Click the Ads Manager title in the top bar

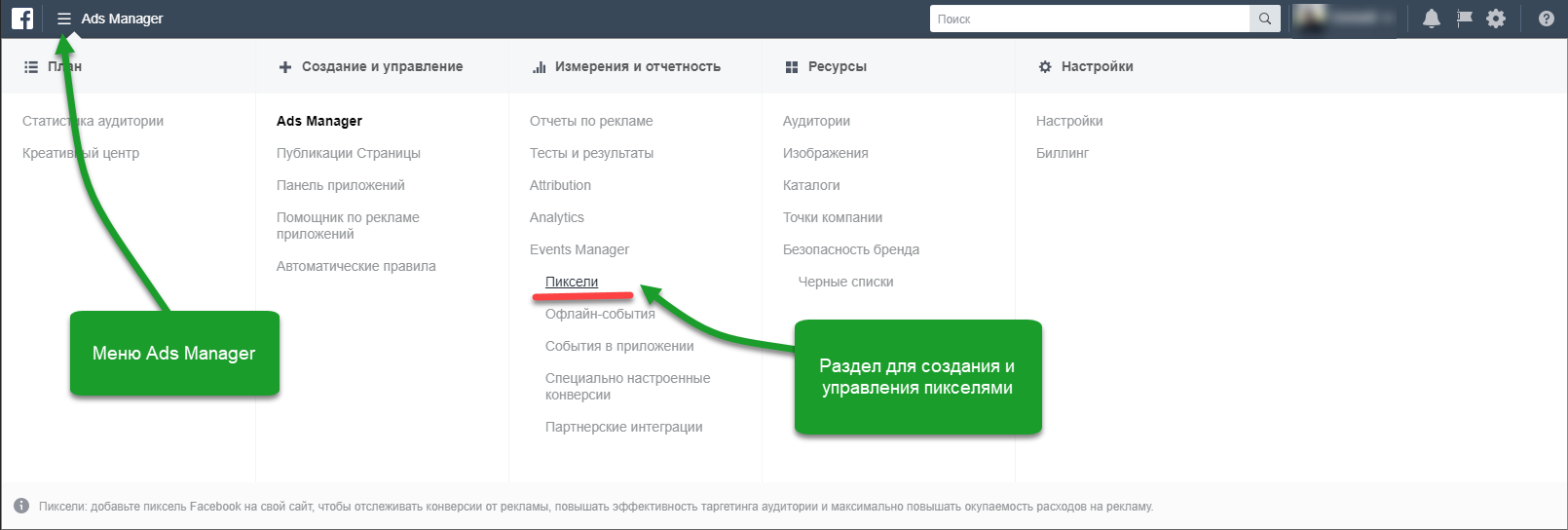(122, 19)
